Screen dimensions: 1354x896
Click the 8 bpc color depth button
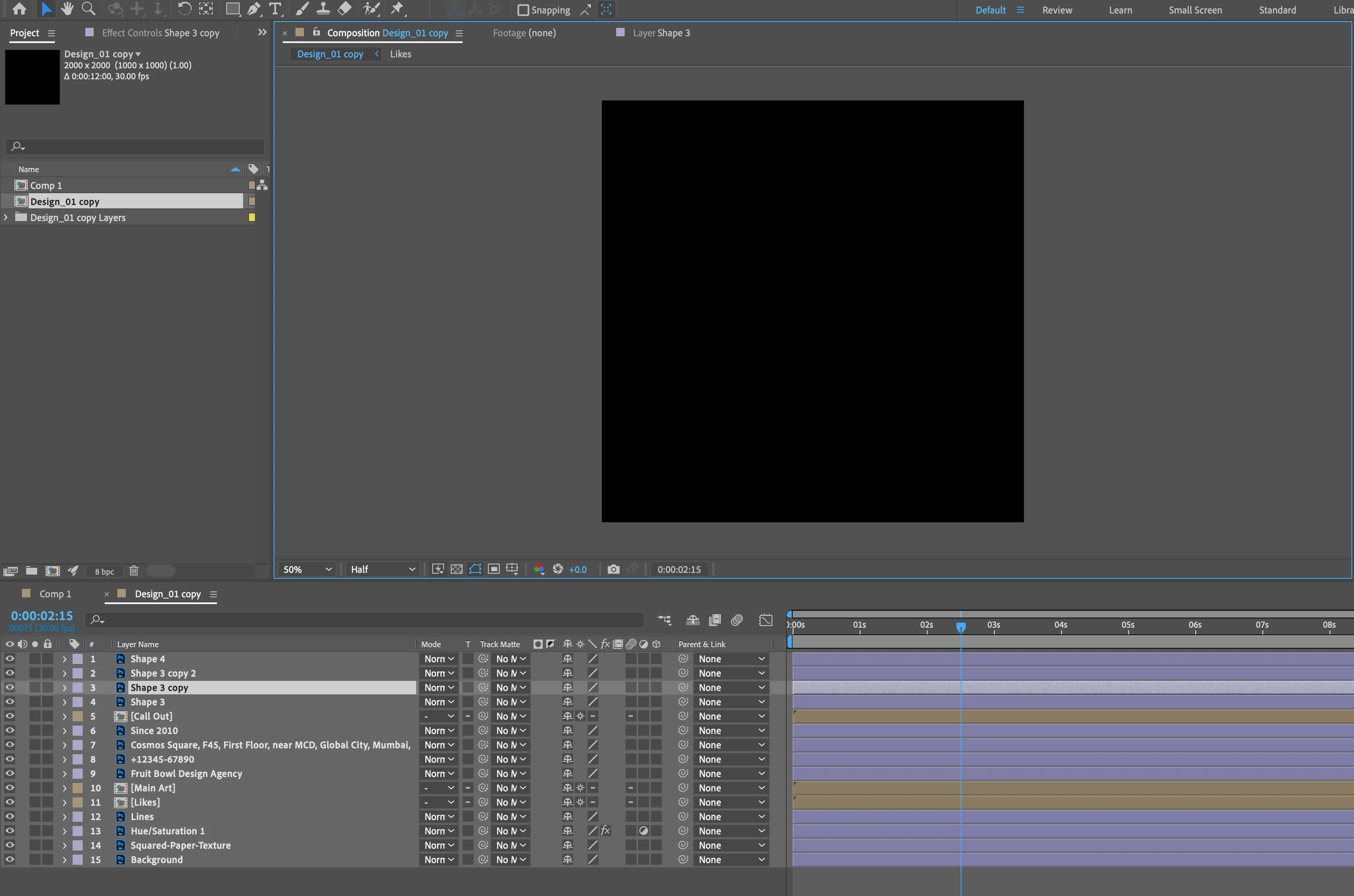104,572
